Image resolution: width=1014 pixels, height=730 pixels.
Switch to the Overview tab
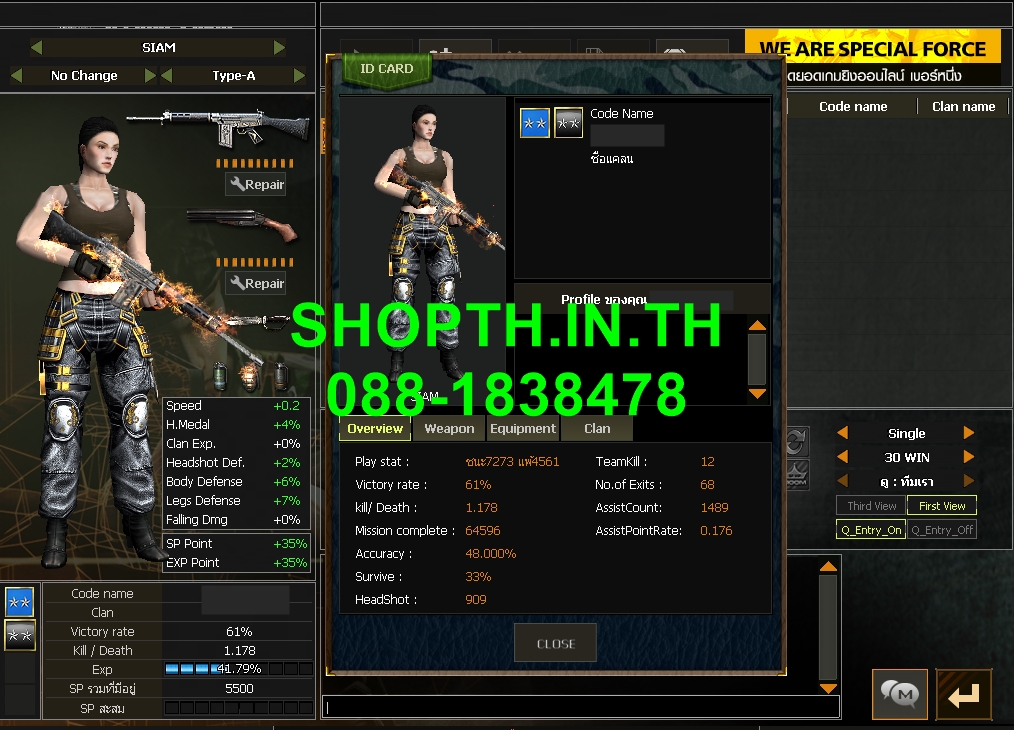[x=375, y=429]
